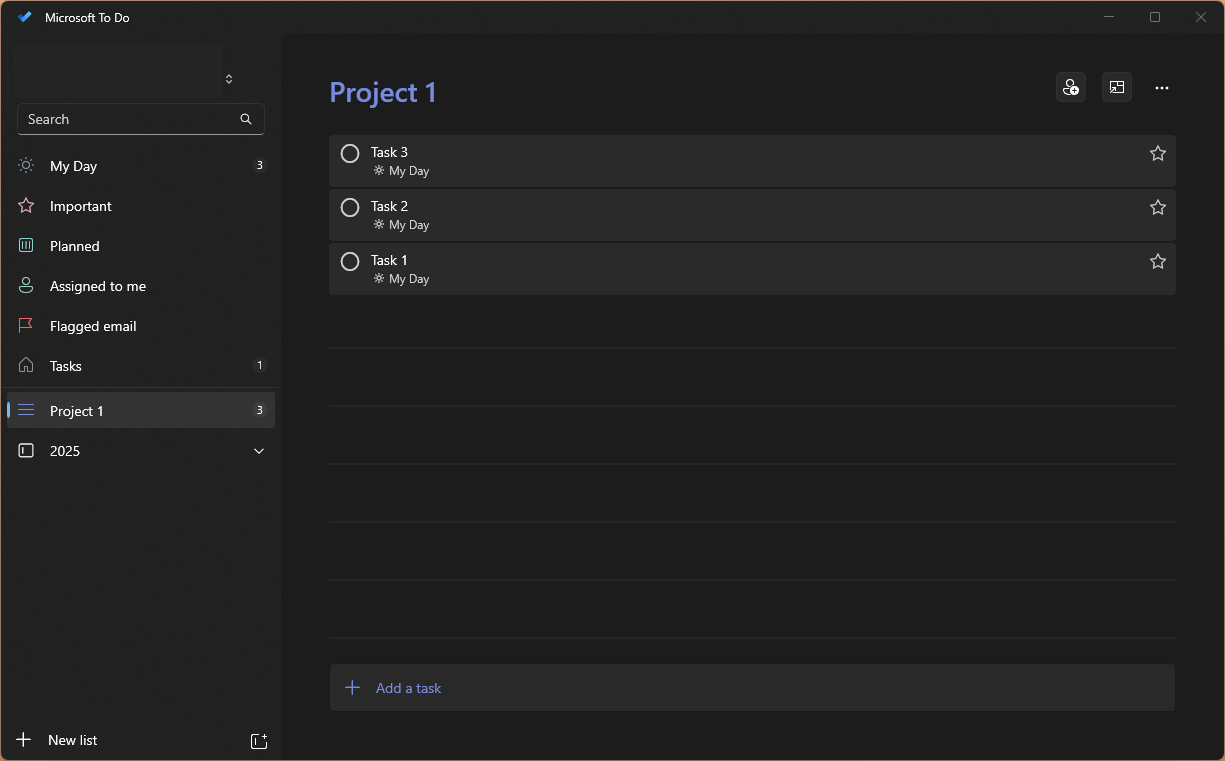Click the Add a task field
Viewport: 1225px width, 761px height.
click(x=752, y=688)
